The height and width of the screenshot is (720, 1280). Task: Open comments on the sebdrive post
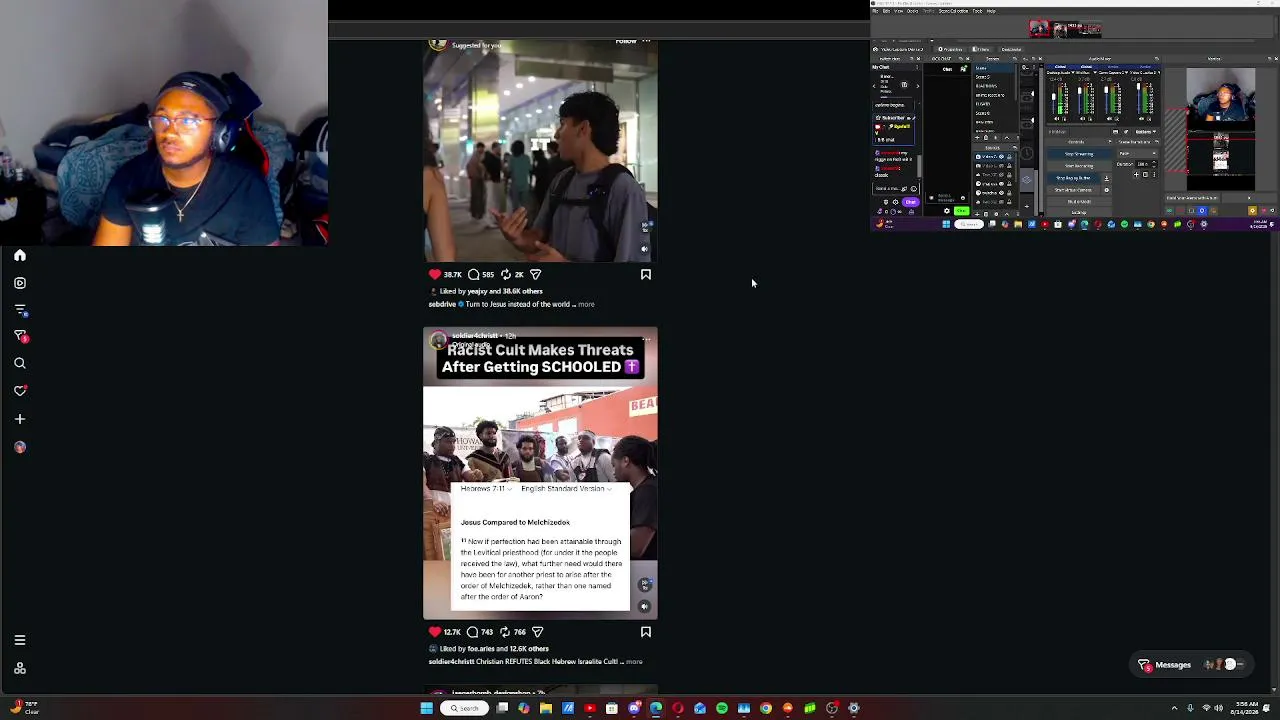tap(473, 274)
